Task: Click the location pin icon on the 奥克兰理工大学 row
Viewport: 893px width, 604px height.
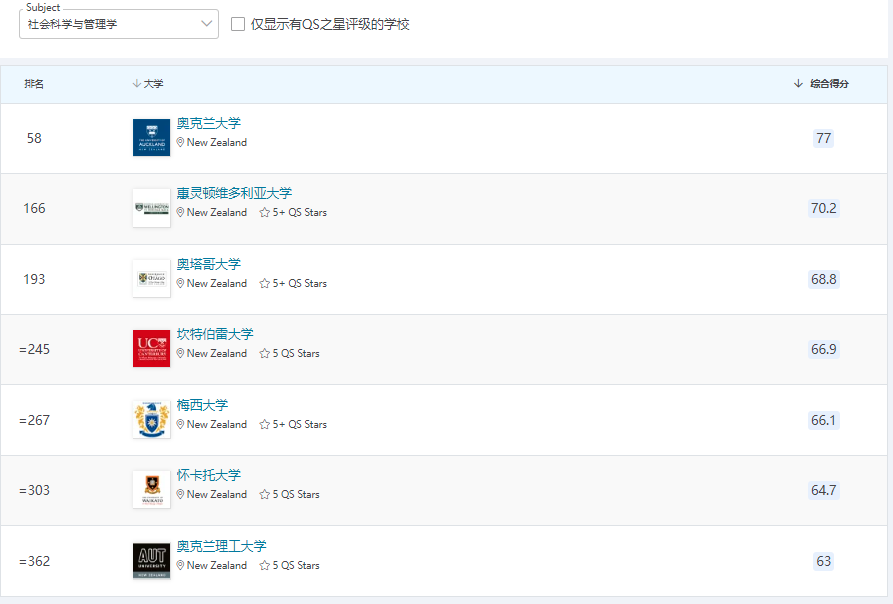Action: pos(180,565)
